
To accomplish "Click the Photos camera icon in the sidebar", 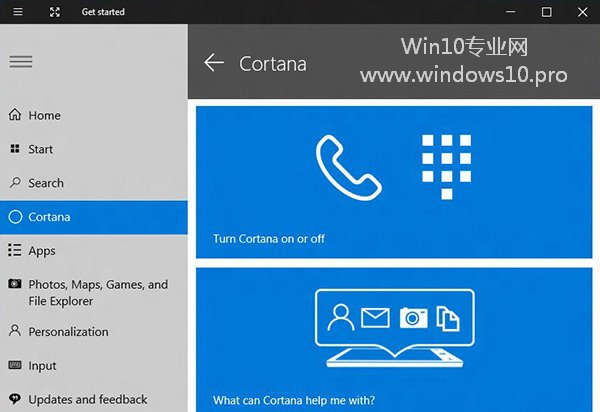I will click(x=15, y=283).
